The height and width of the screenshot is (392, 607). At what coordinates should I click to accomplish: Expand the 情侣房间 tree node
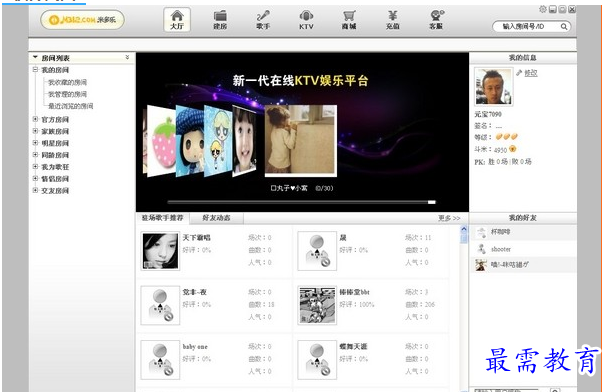pos(35,179)
